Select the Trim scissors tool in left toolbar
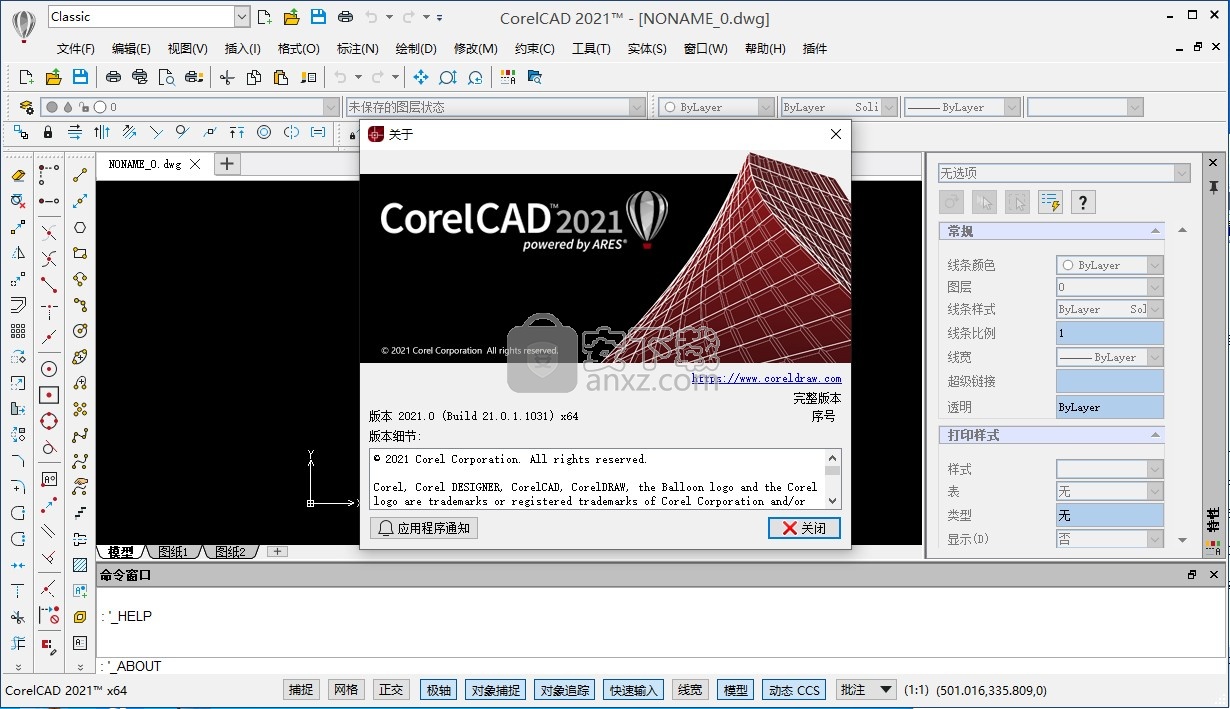The image size is (1230, 709). tap(18, 617)
